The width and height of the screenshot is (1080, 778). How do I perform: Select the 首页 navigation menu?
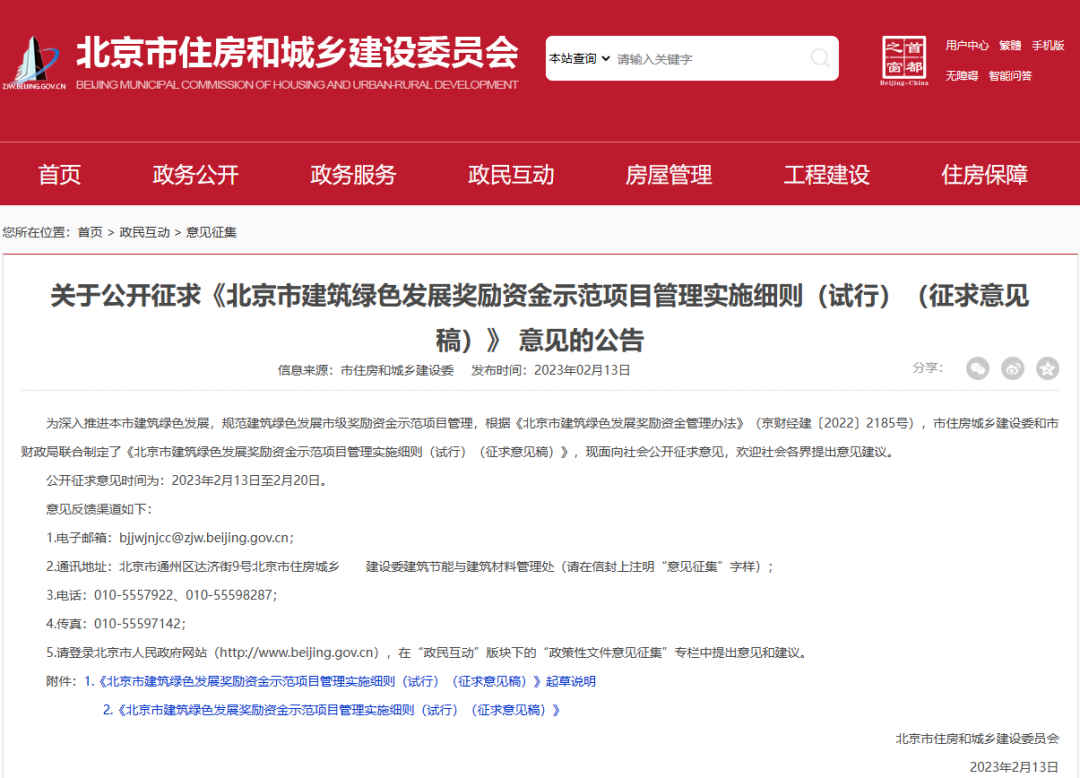[x=58, y=174]
